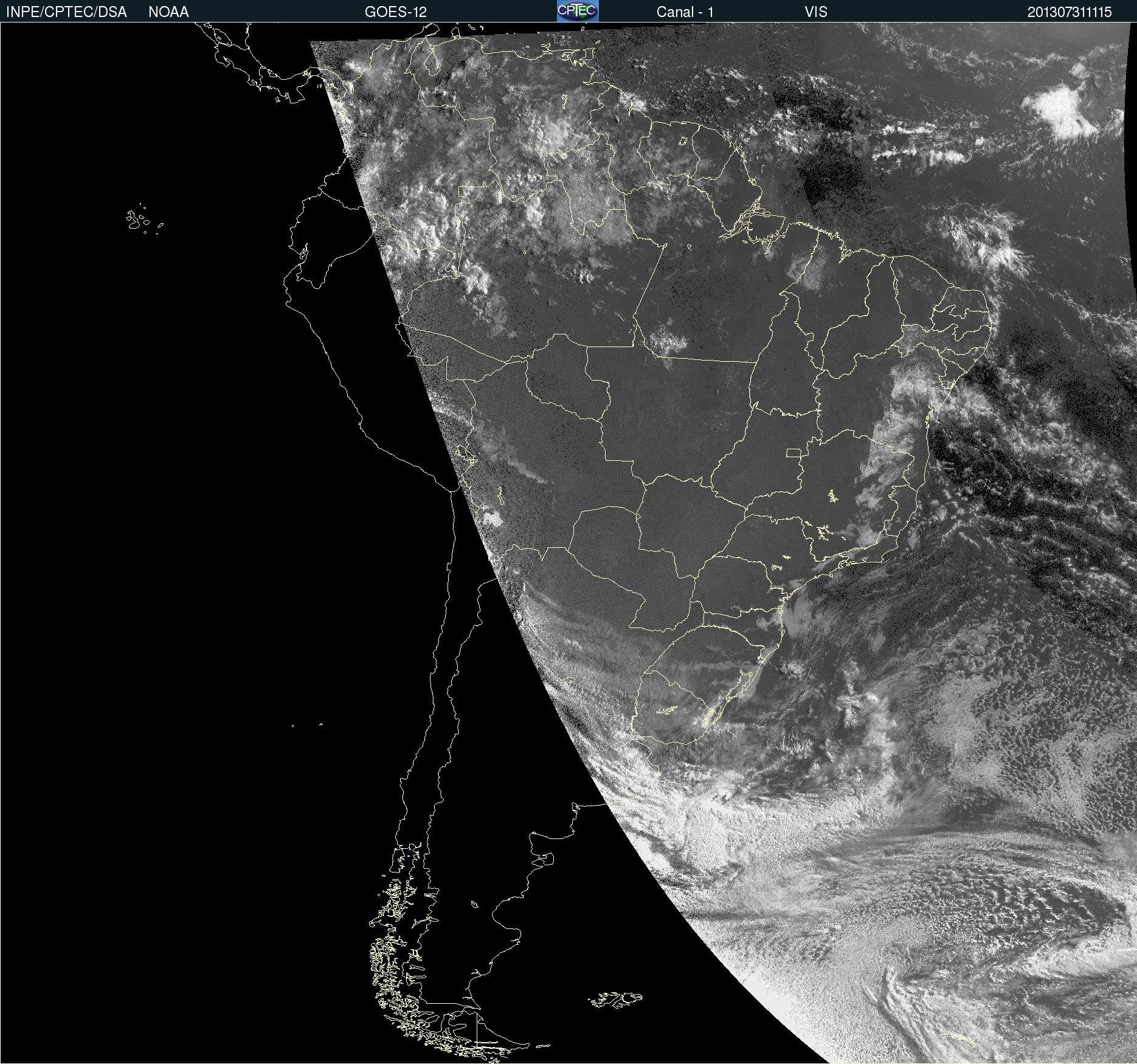
Task: Click the Canal - 1 channel label
Action: tap(685, 12)
